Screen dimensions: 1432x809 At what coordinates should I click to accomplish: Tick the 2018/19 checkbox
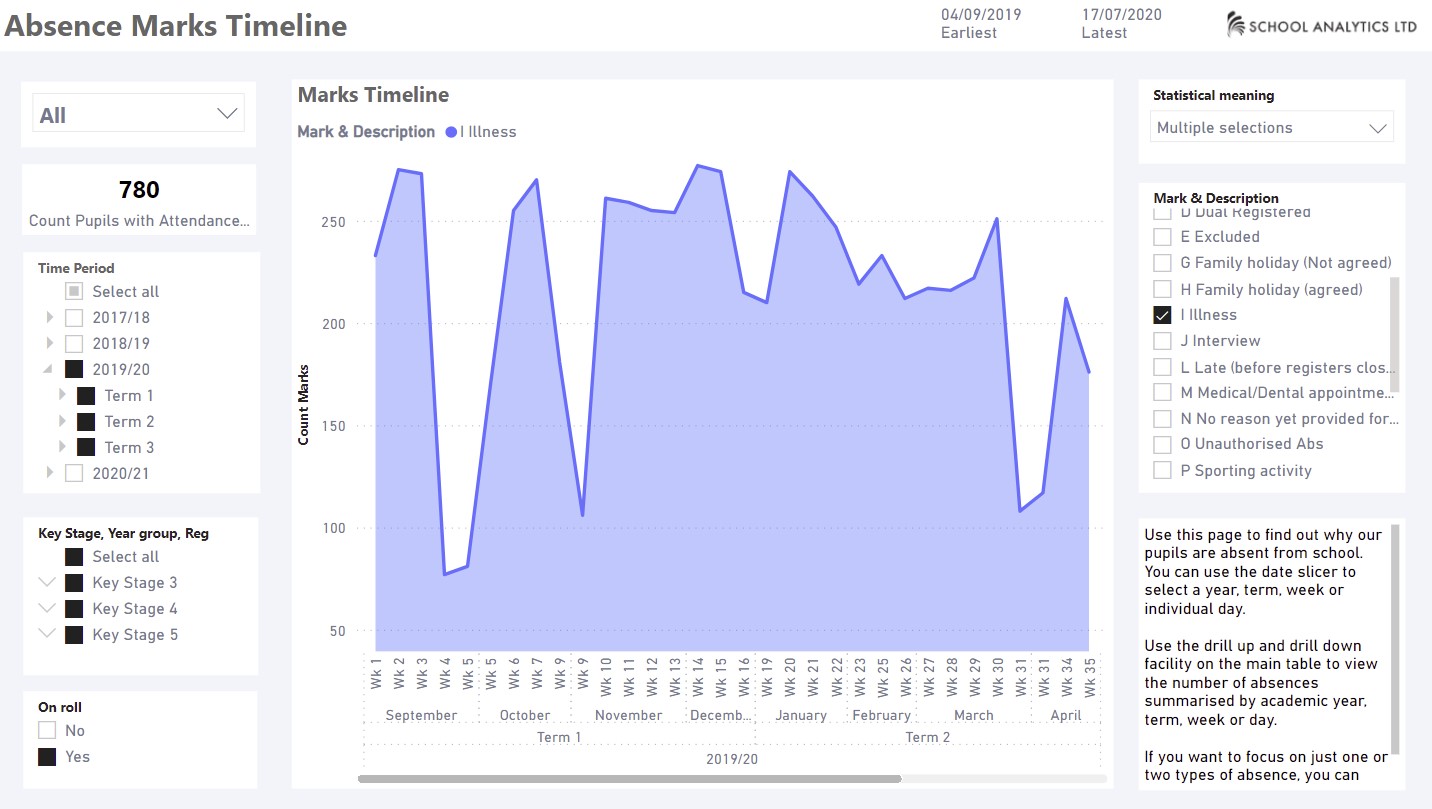74,343
